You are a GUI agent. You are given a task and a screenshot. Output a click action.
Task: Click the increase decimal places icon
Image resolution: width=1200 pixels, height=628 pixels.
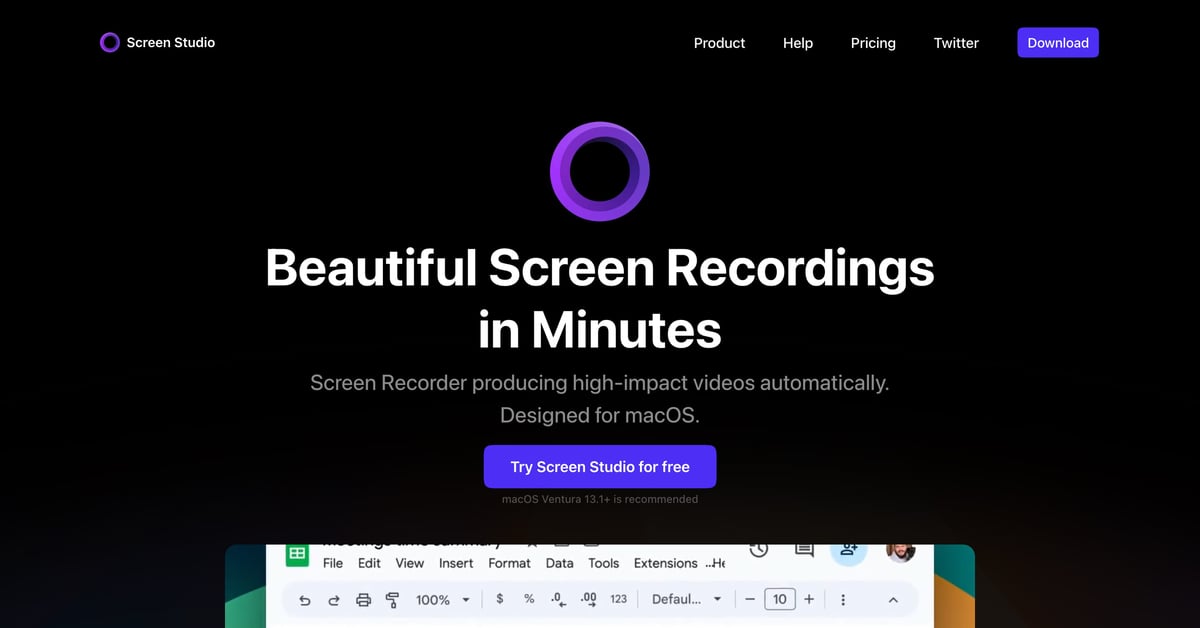(589, 599)
